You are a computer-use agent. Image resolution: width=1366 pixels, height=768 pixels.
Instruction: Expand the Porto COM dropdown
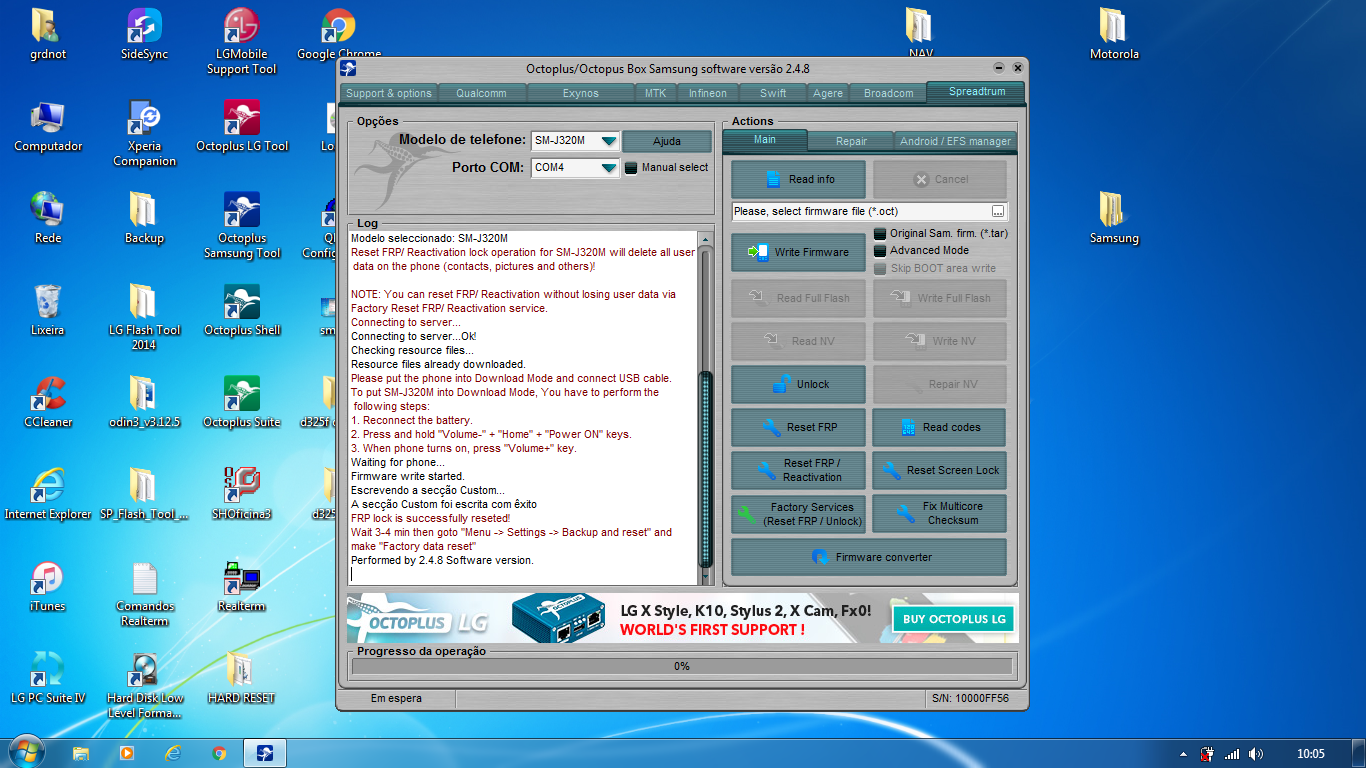pos(608,168)
